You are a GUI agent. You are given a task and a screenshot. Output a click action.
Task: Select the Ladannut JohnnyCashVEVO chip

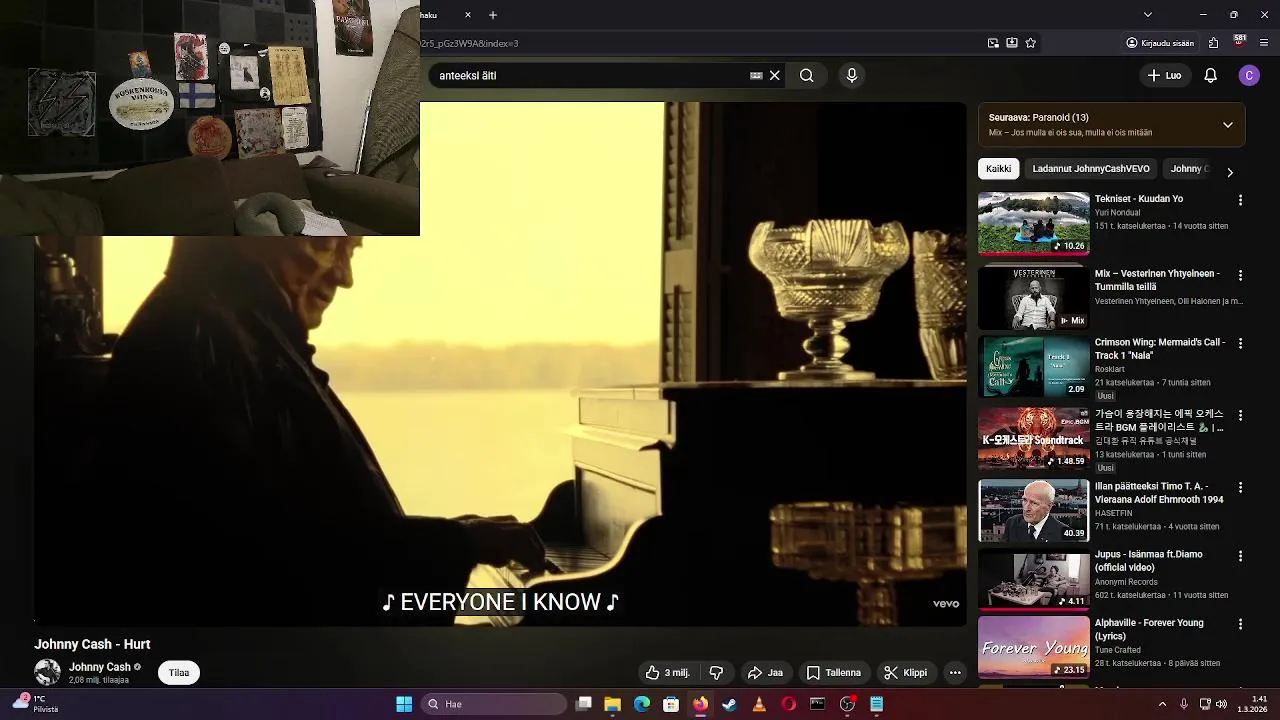[x=1090, y=169]
